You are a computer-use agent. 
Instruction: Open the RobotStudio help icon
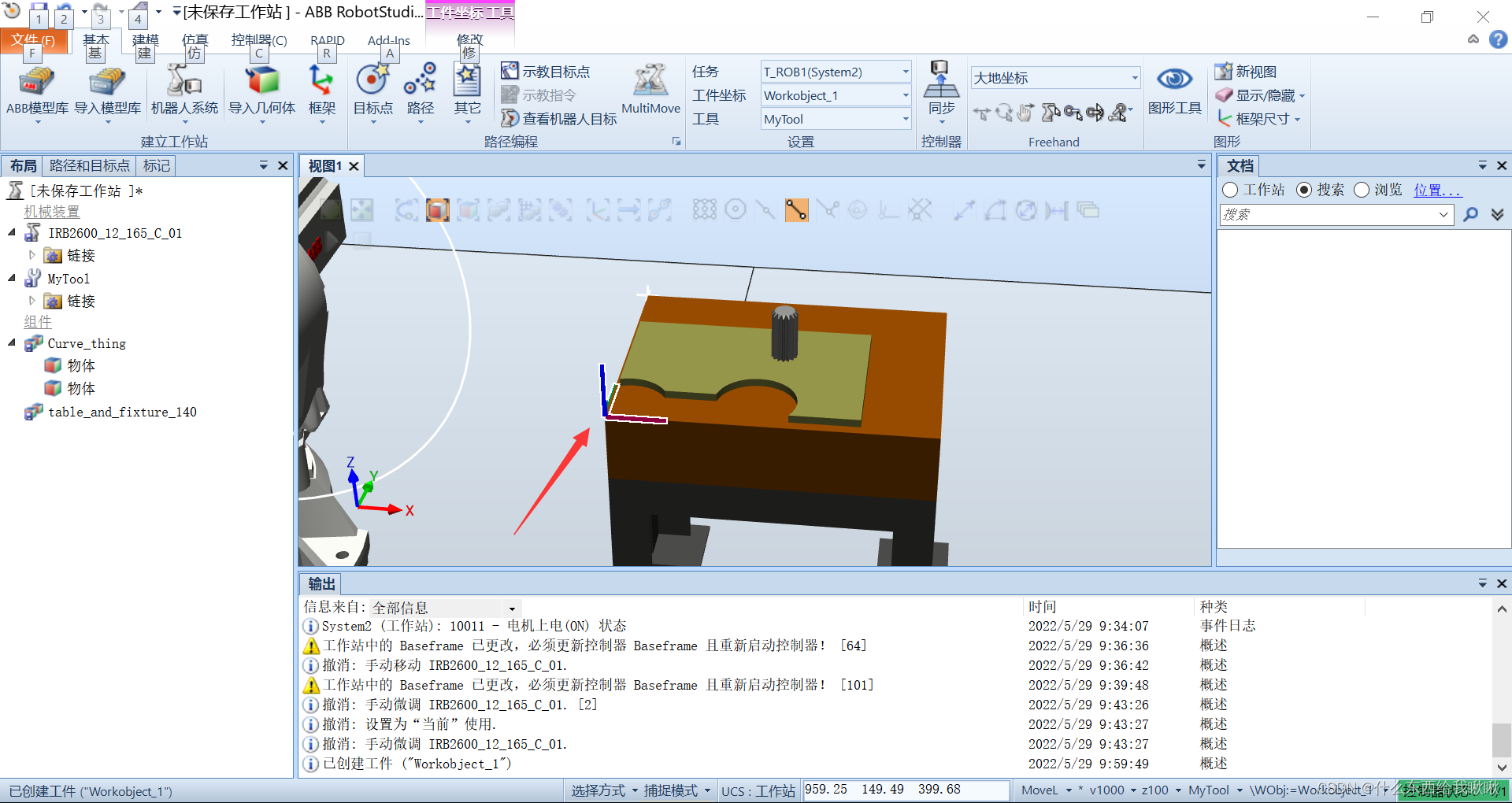coord(1498,39)
